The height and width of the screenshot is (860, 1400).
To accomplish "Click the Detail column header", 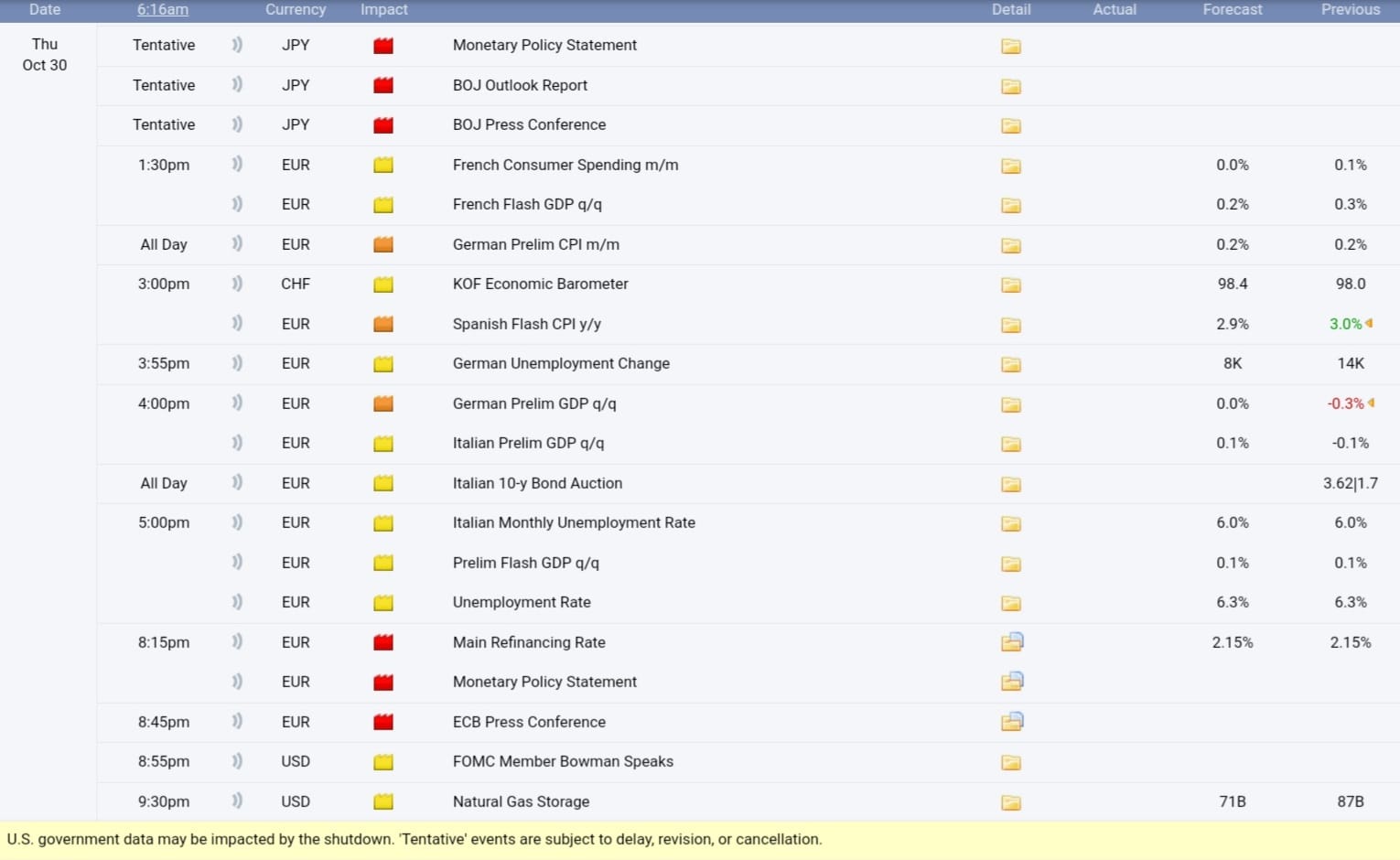I will pos(1011,9).
